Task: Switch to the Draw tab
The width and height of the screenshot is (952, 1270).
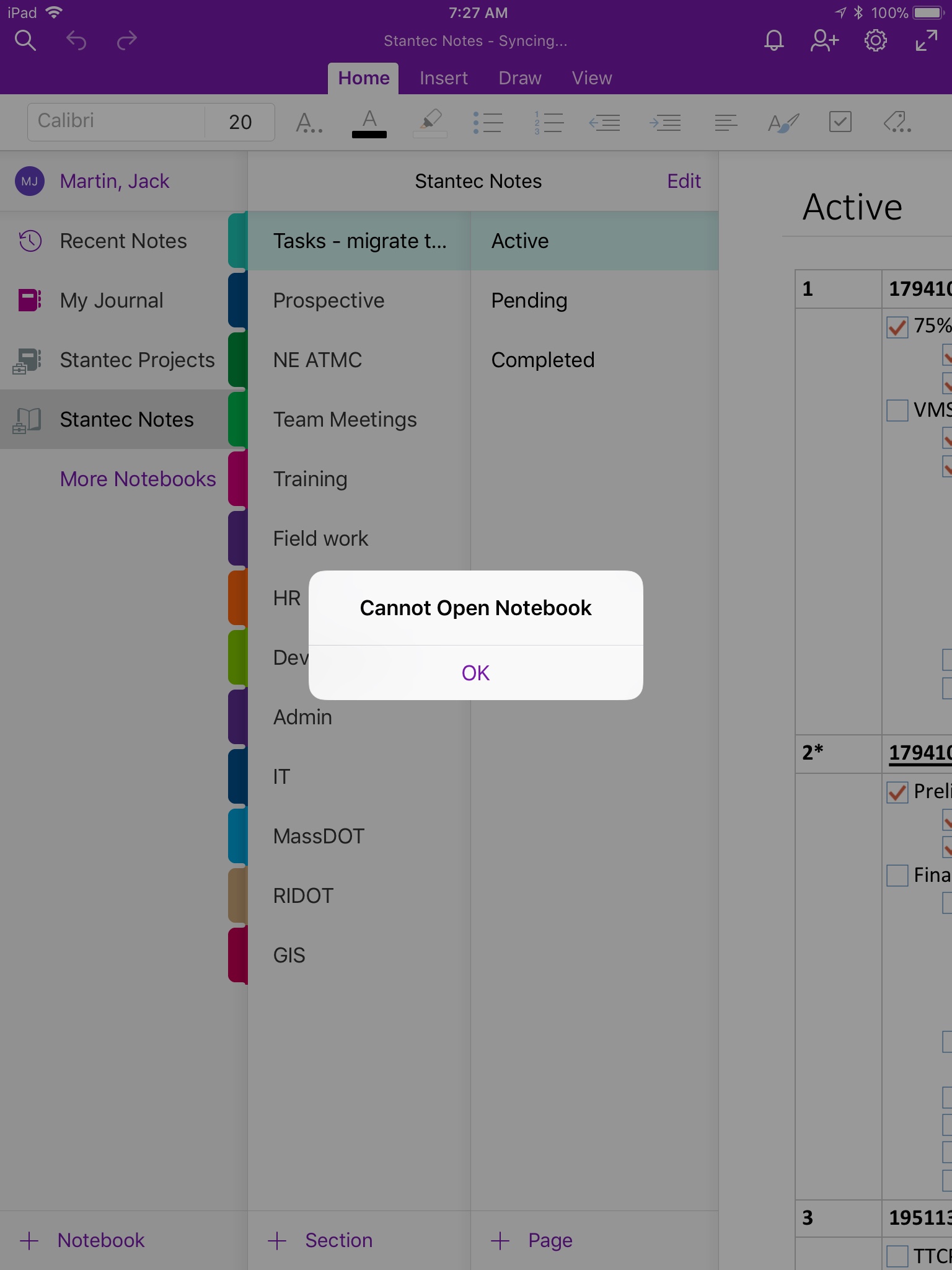Action: pos(520,78)
